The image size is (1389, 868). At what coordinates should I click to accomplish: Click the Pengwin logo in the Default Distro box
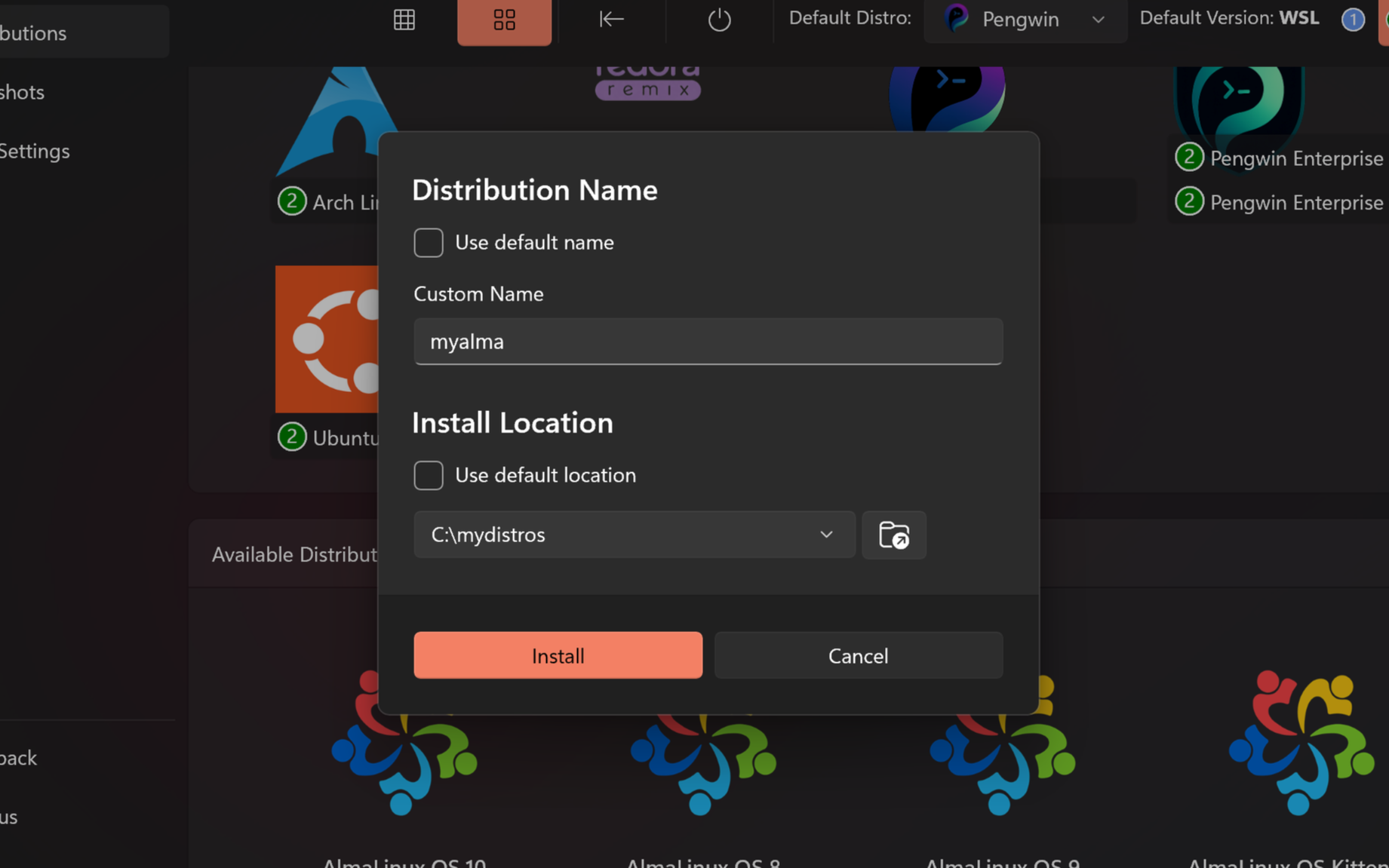tap(957, 18)
